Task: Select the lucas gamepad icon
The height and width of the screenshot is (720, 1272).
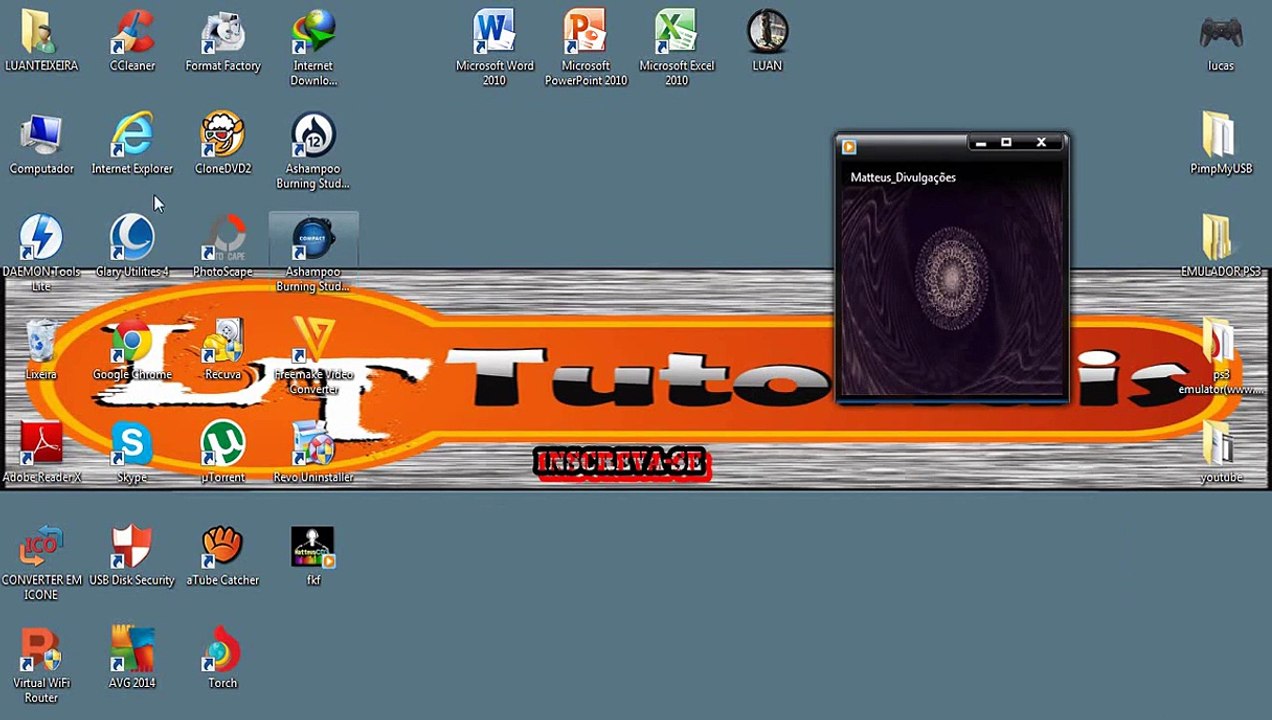Action: (x=1221, y=40)
